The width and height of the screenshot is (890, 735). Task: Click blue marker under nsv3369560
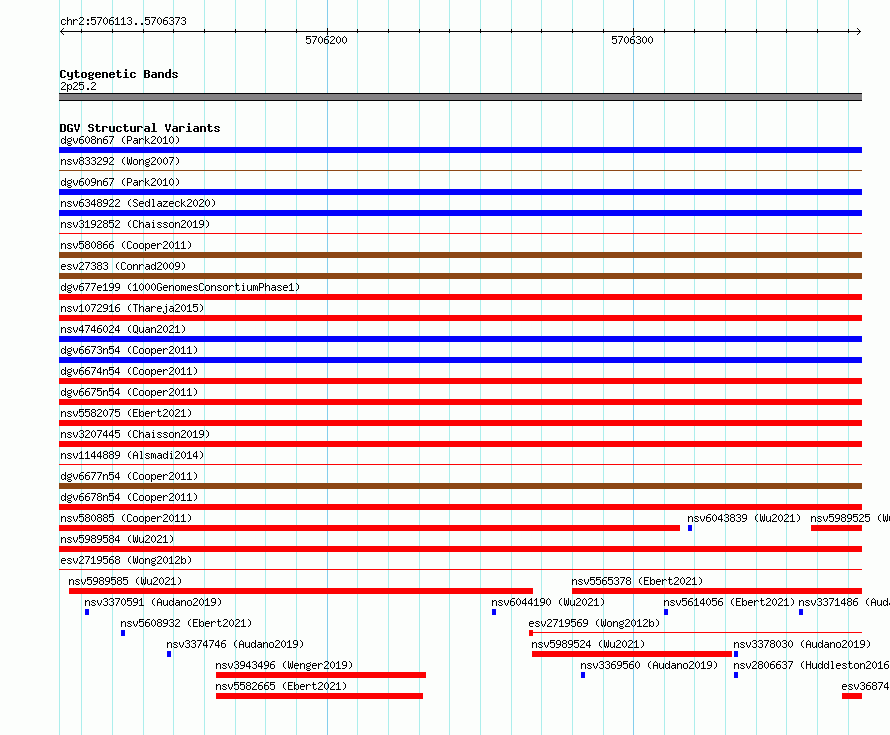click(x=583, y=675)
